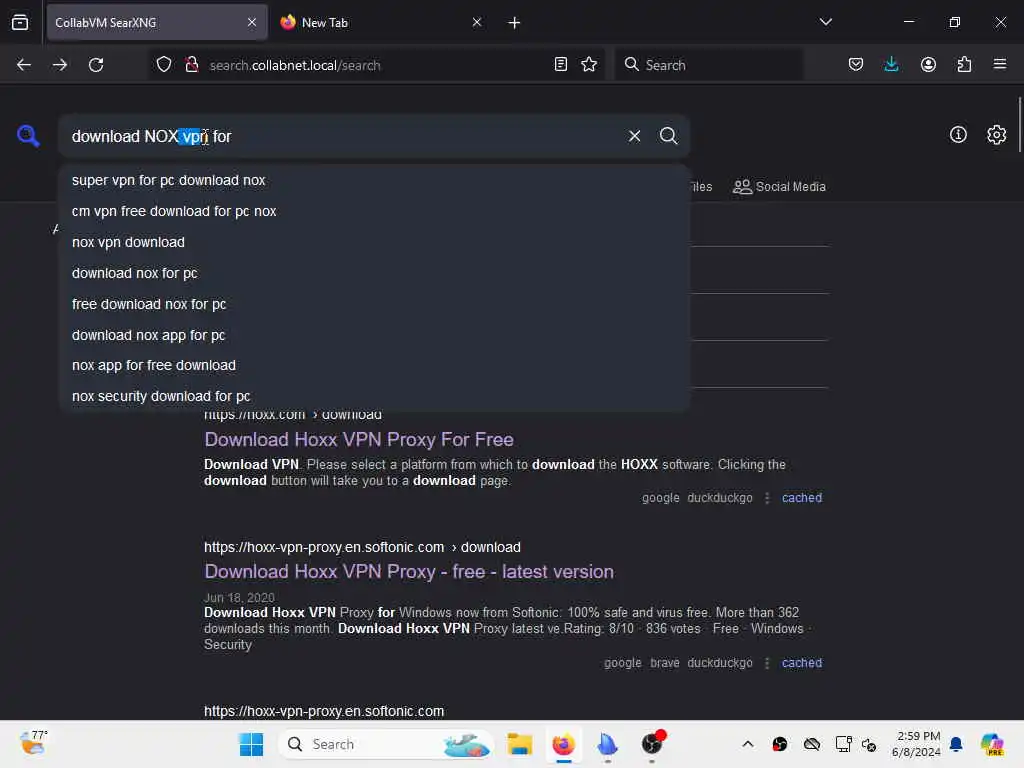Screen dimensions: 1024x768
Task: Choose suggestion 'super vpn for pc download nox'
Action: (x=374, y=180)
